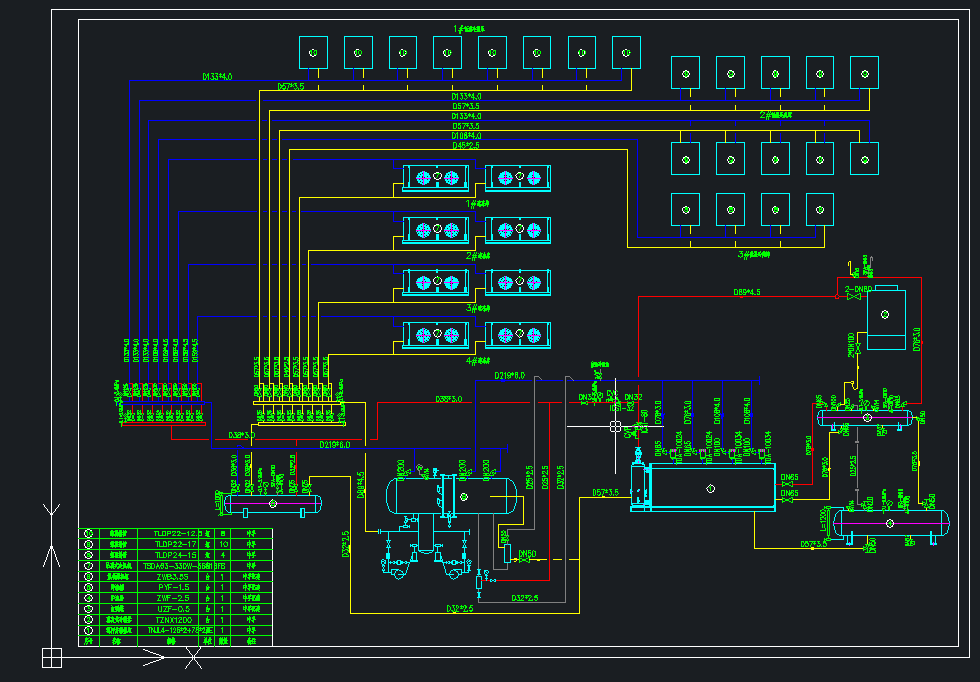Select the large horizontal separator vessel above pumps

click(x=451, y=497)
